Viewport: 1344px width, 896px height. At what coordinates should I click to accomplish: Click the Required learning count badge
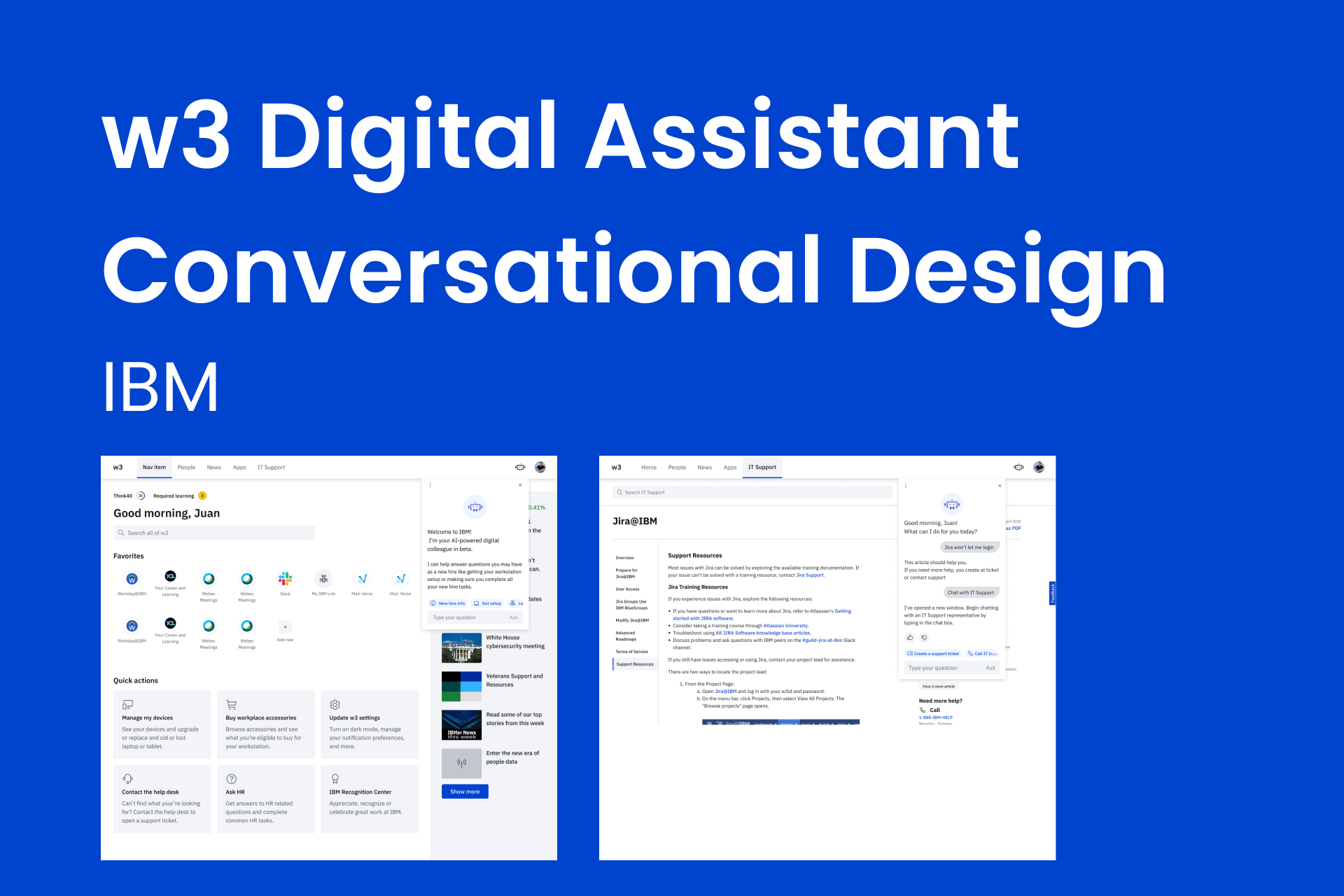click(x=202, y=496)
